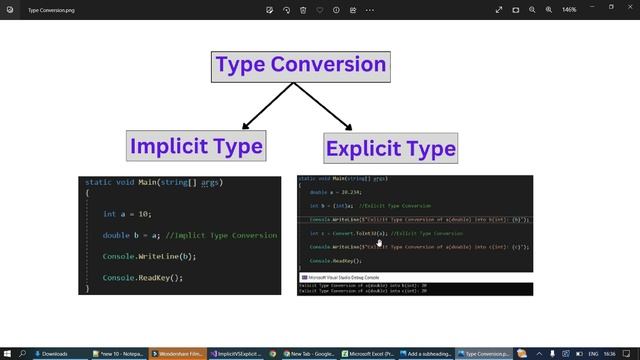Click the Type Conversion.png taskbar button
The width and height of the screenshot is (640, 360).
484,354
